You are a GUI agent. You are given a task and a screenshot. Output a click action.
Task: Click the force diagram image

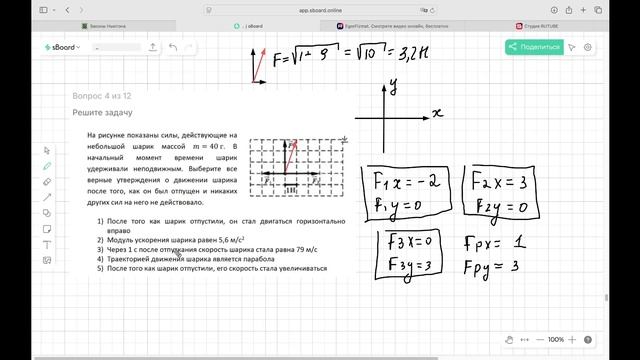(x=296, y=168)
